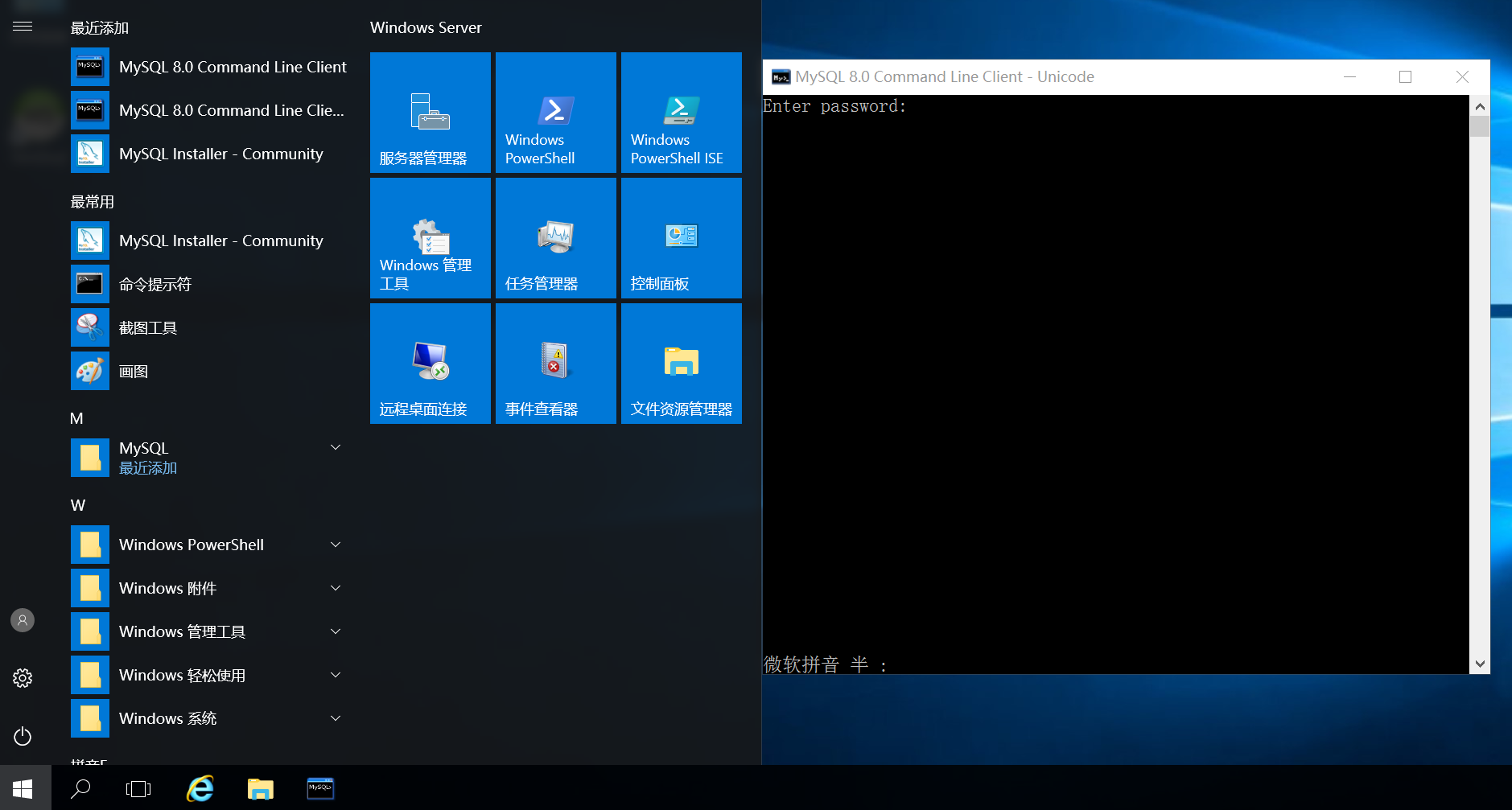The height and width of the screenshot is (810, 1512).
Task: Open MySQL Installer - Community under 最近添加
Action: tap(209, 154)
